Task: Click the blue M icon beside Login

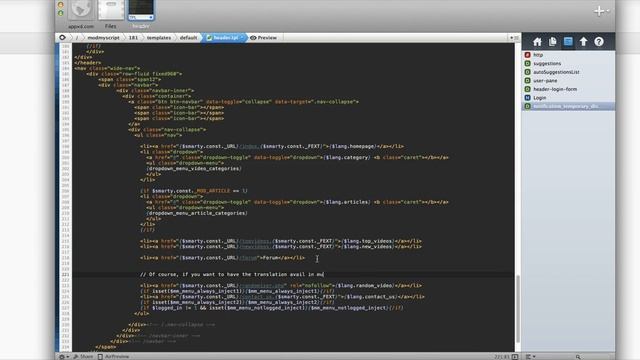Action: [x=527, y=98]
